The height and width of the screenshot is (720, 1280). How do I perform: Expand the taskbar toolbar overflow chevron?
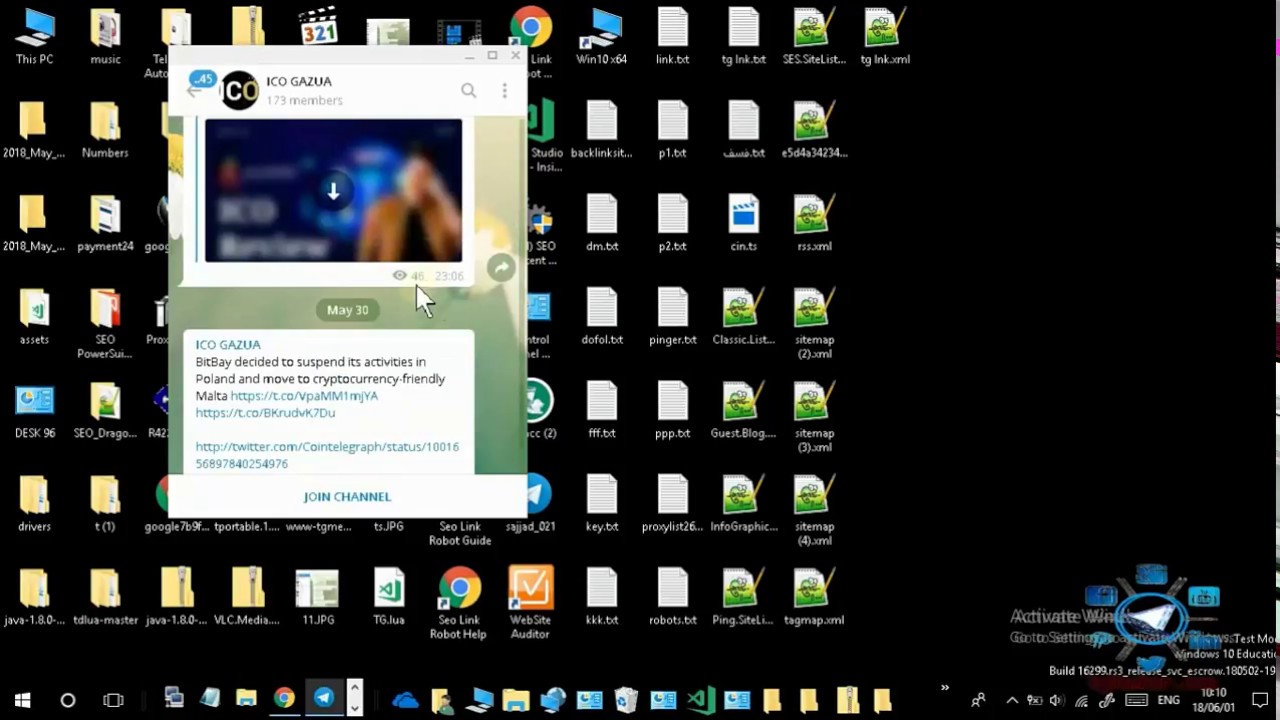point(944,688)
